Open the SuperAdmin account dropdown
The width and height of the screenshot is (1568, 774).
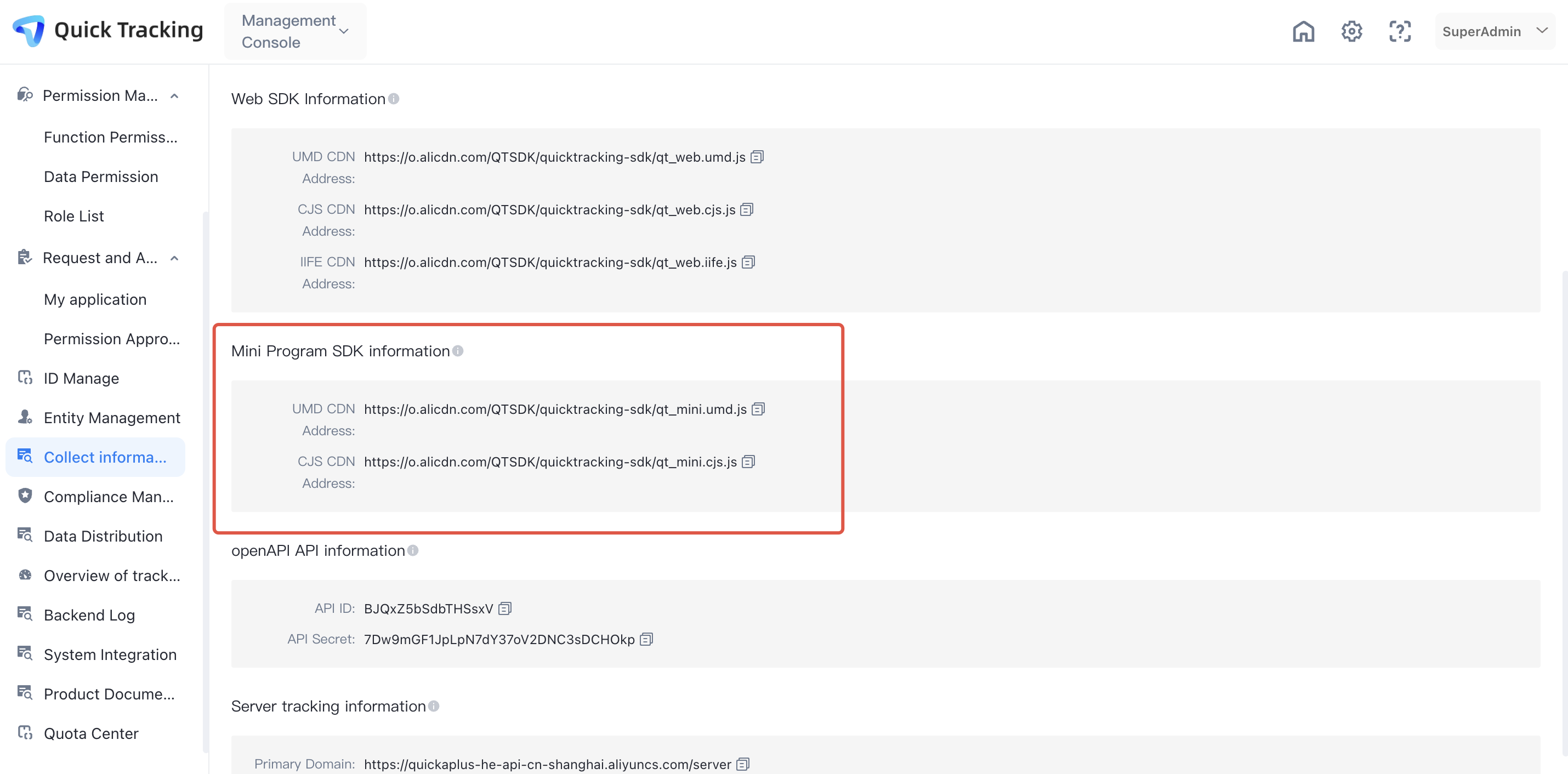[1495, 31]
